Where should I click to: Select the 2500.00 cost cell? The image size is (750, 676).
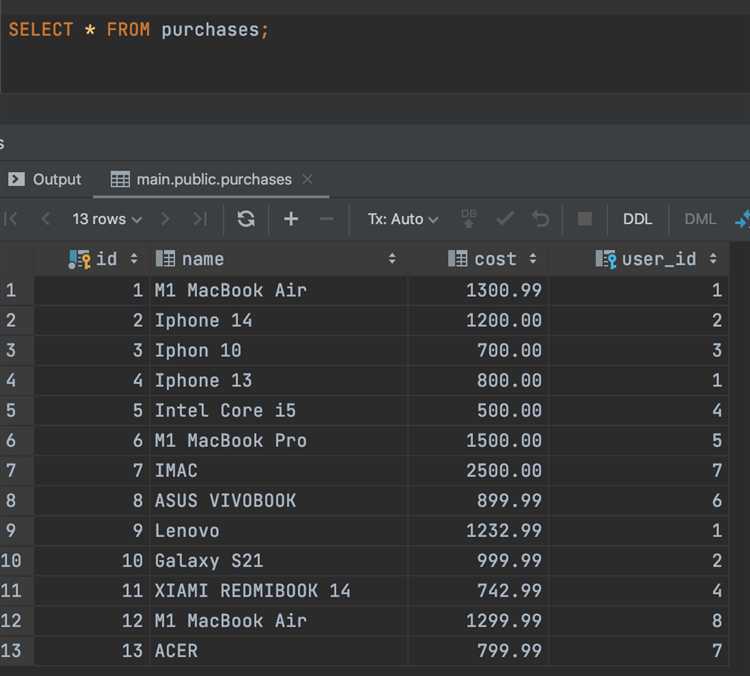[x=477, y=471]
